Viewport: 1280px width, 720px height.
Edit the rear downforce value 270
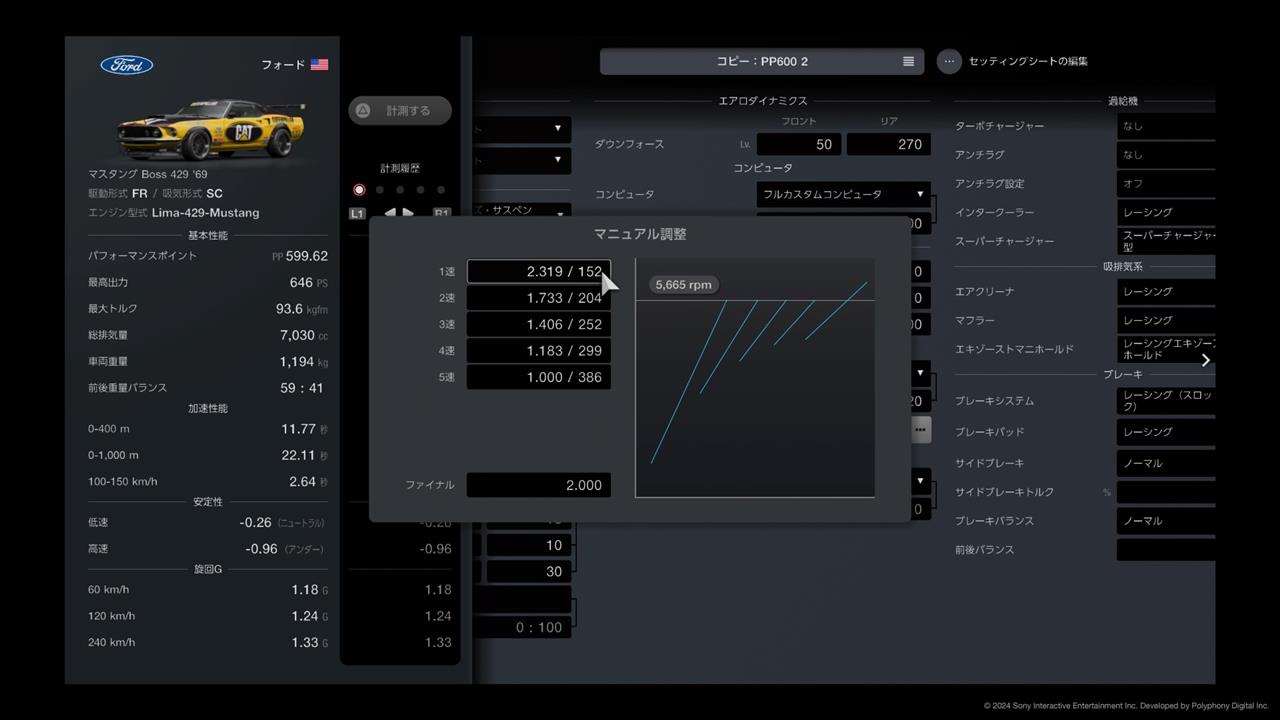888,144
